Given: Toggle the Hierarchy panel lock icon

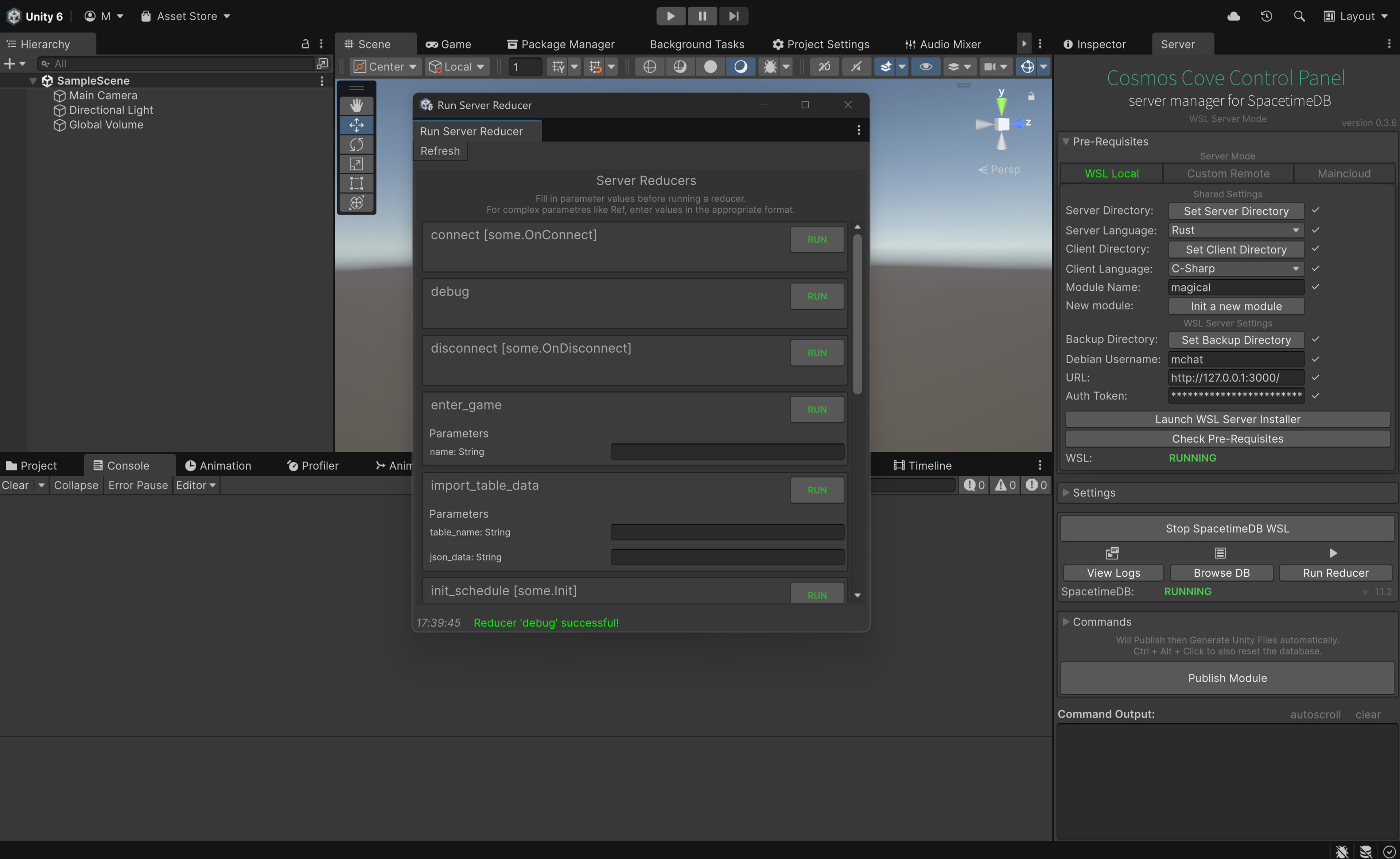Looking at the screenshot, I should pyautogui.click(x=305, y=44).
